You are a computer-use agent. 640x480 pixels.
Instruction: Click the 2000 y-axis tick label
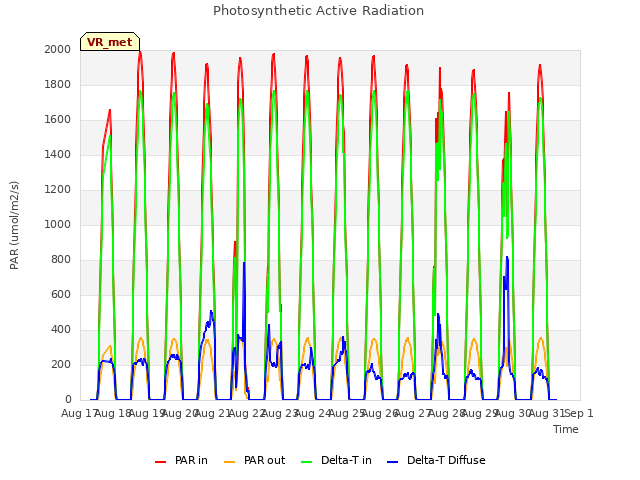click(58, 50)
